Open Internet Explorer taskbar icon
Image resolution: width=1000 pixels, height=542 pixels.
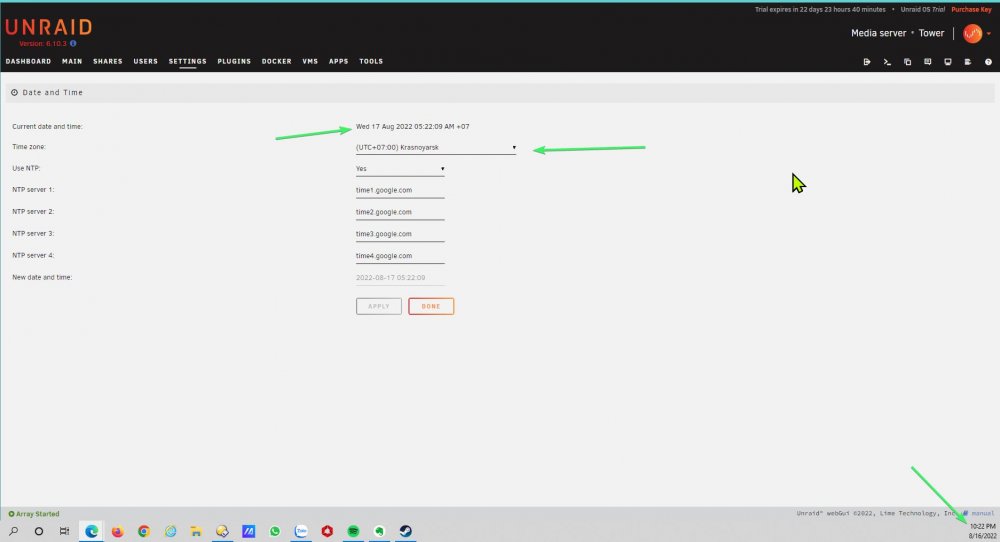point(170,531)
